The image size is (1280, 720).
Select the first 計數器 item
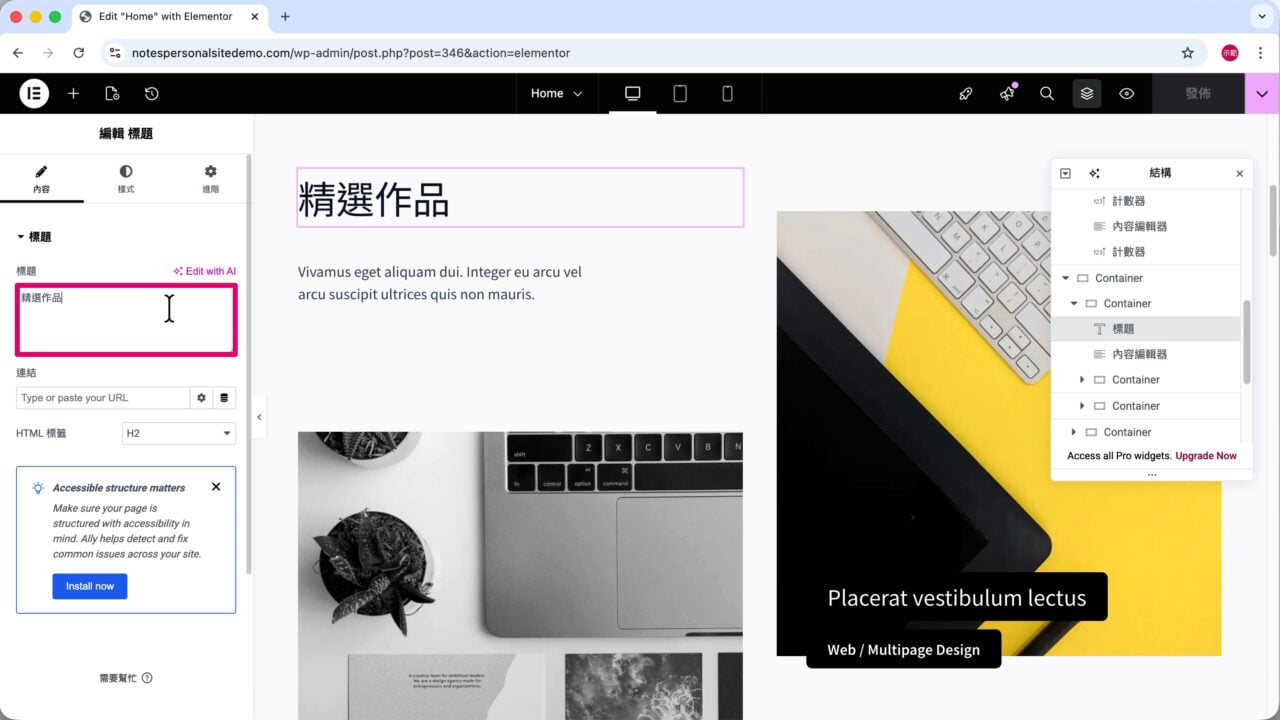[1129, 201]
